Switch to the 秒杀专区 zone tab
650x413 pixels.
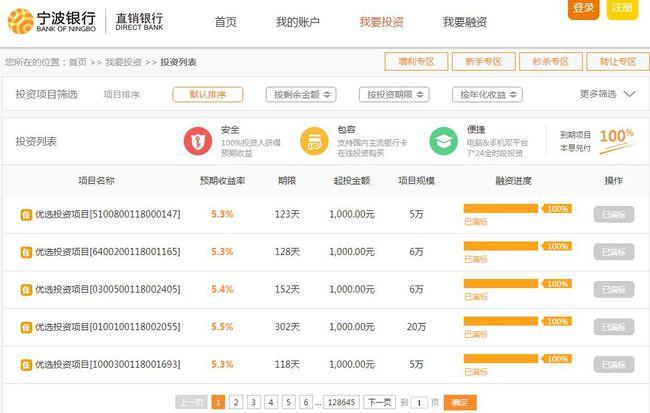(x=551, y=62)
